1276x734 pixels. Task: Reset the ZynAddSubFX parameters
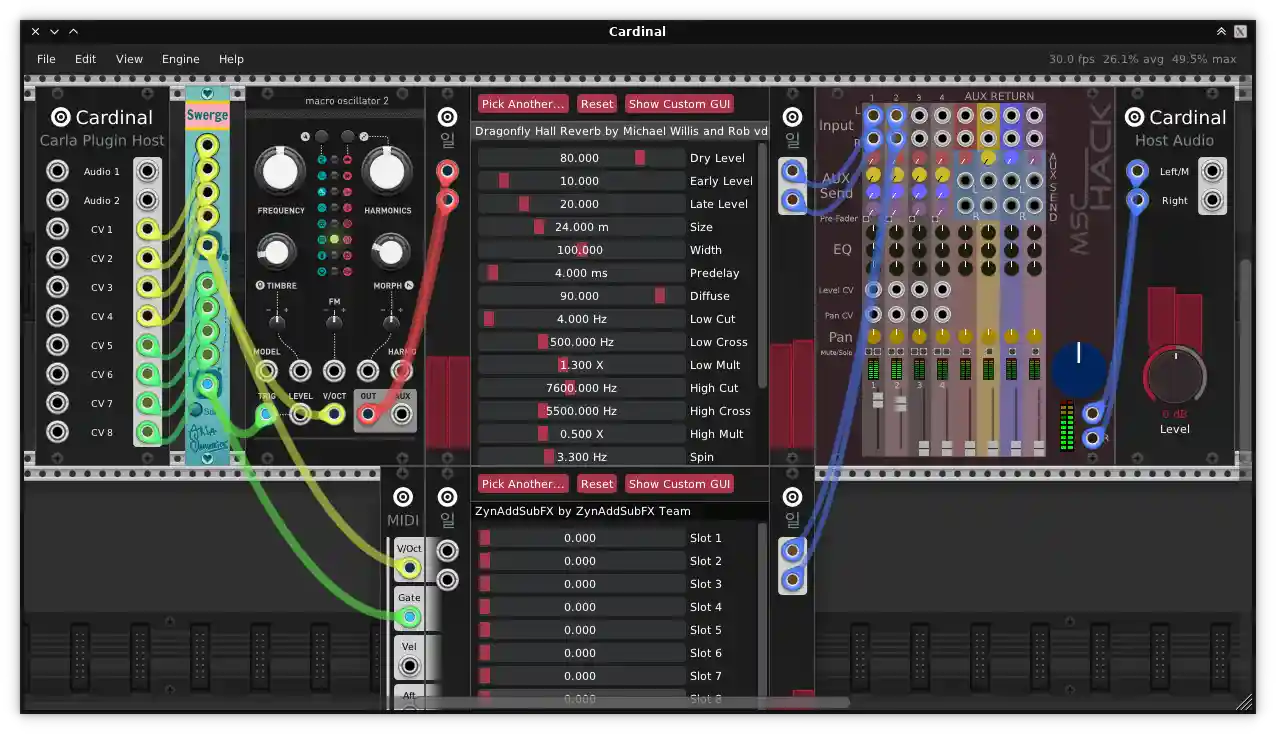[597, 483]
